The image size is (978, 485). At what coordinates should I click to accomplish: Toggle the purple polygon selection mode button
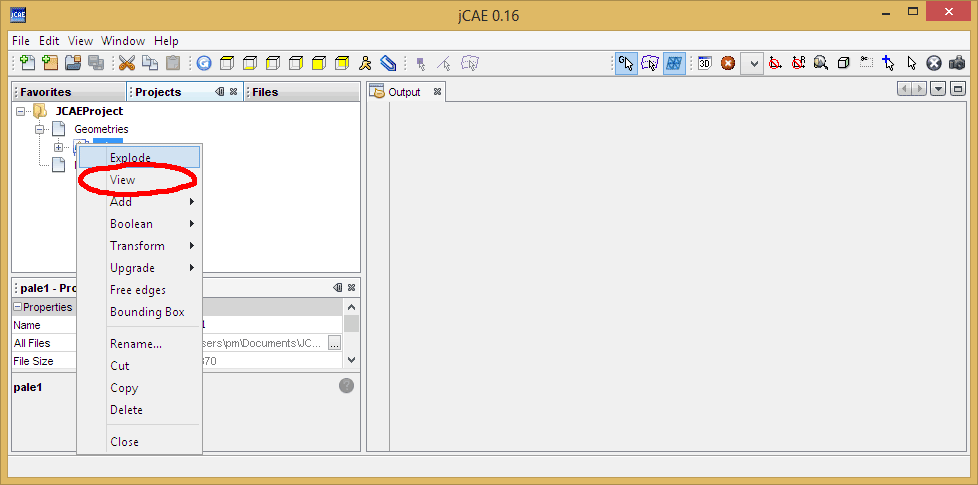pos(651,63)
